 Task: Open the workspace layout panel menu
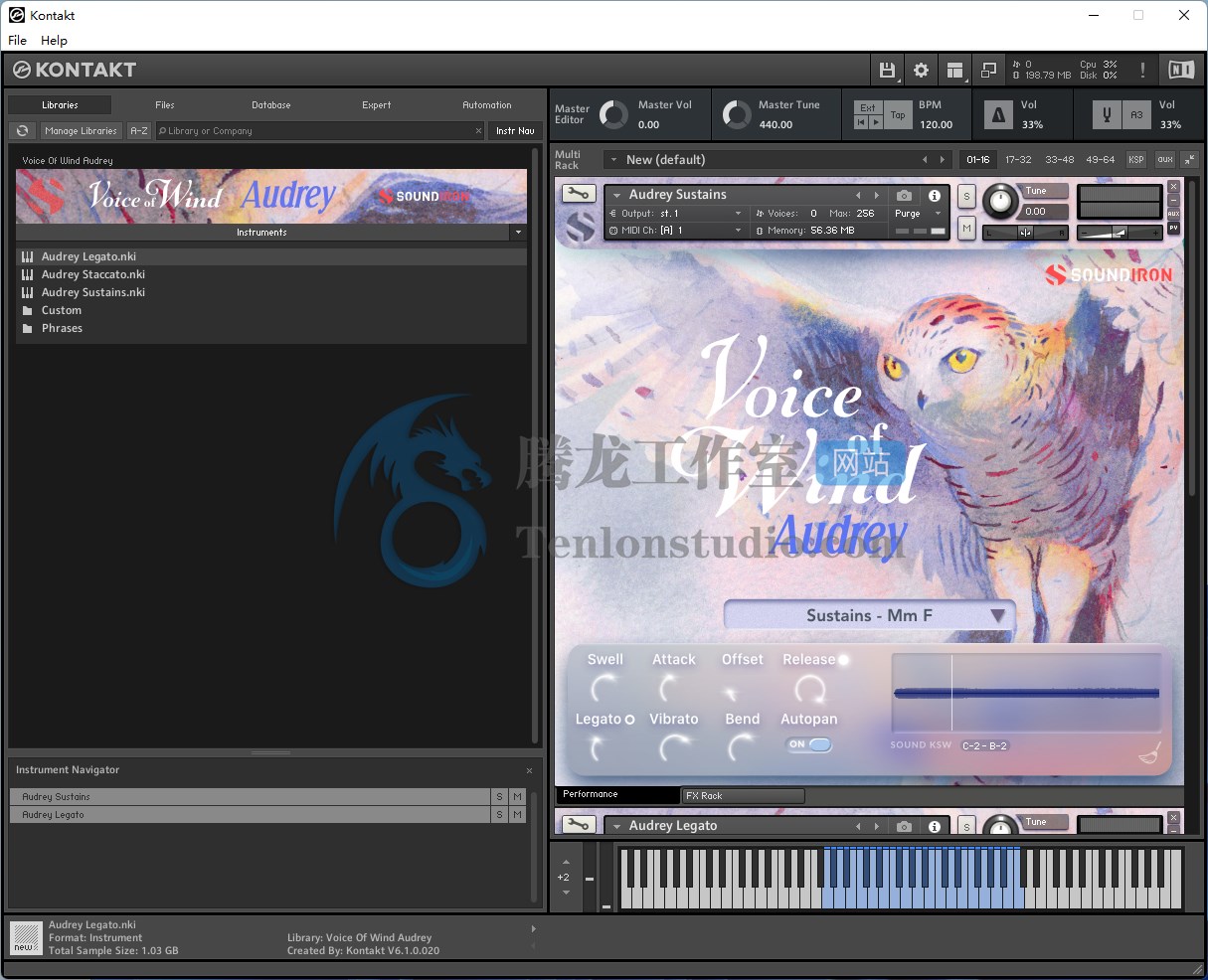coord(954,70)
